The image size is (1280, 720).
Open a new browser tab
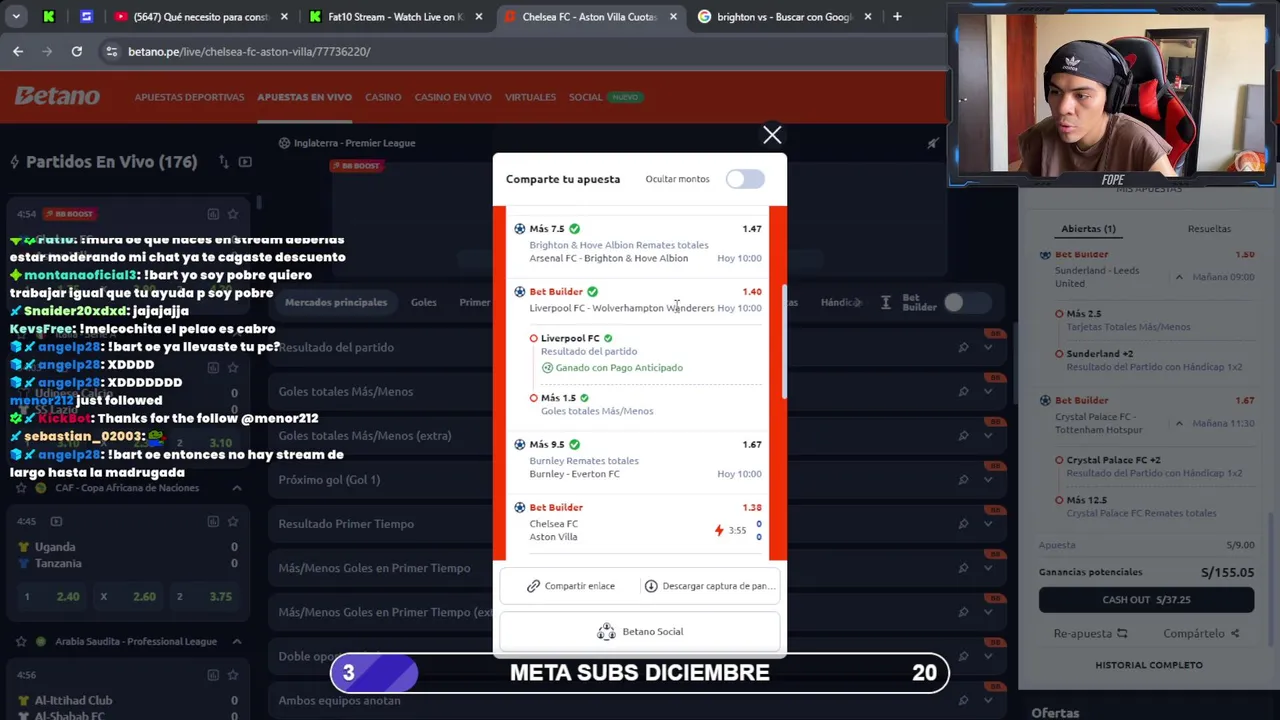[897, 17]
